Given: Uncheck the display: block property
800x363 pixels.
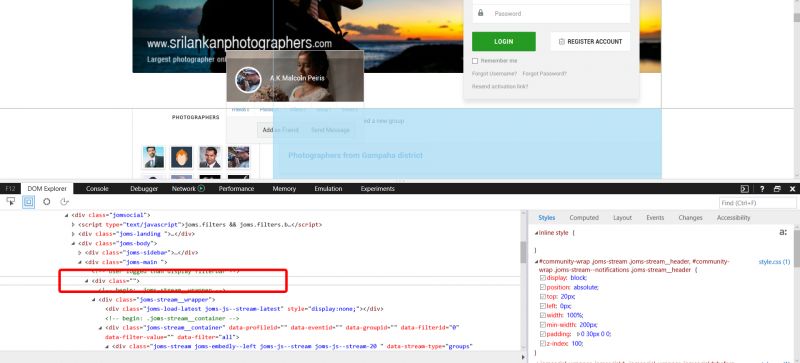Looking at the screenshot, I should click(543, 278).
